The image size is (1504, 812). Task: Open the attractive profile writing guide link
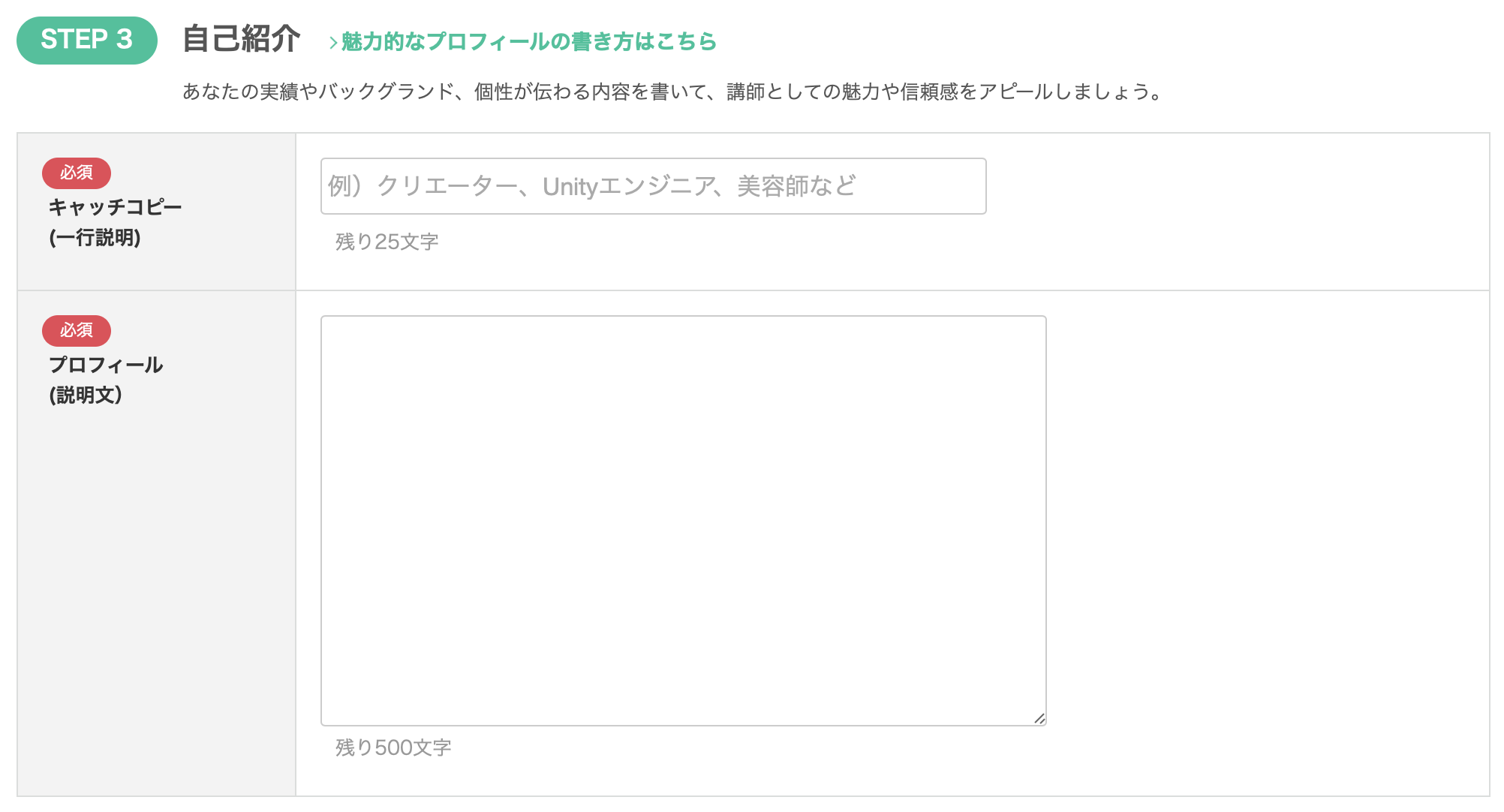[x=528, y=42]
